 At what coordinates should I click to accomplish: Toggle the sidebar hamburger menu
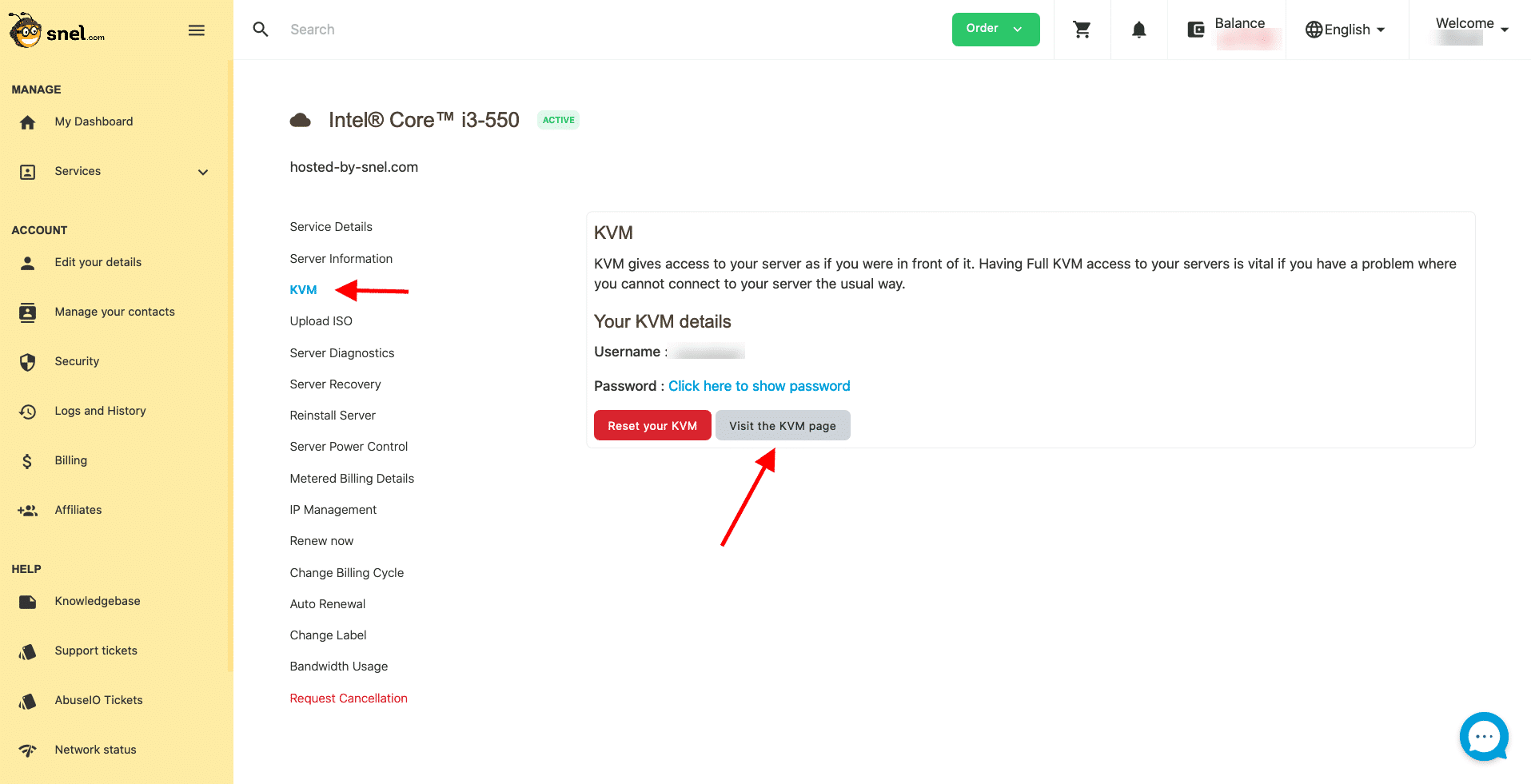click(197, 30)
